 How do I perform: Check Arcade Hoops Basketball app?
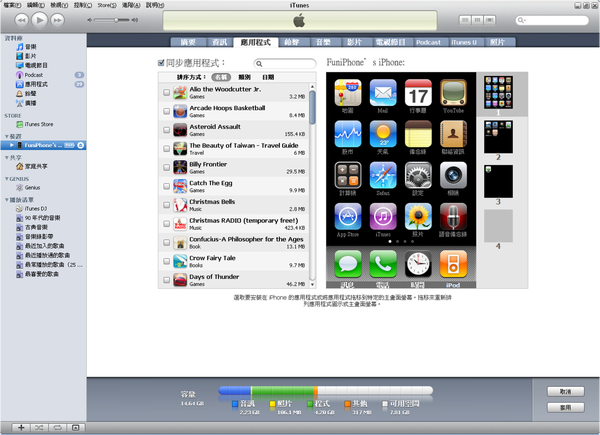pyautogui.click(x=166, y=111)
